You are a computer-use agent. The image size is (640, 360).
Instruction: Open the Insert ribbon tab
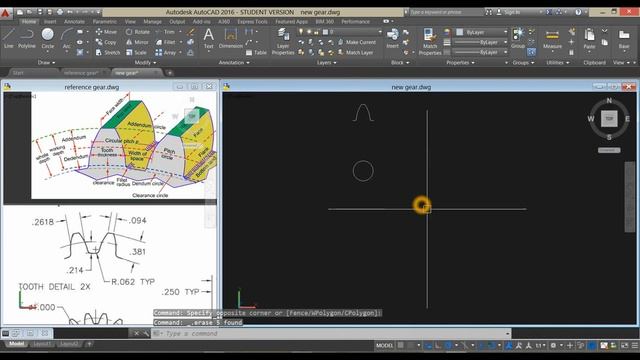click(50, 21)
